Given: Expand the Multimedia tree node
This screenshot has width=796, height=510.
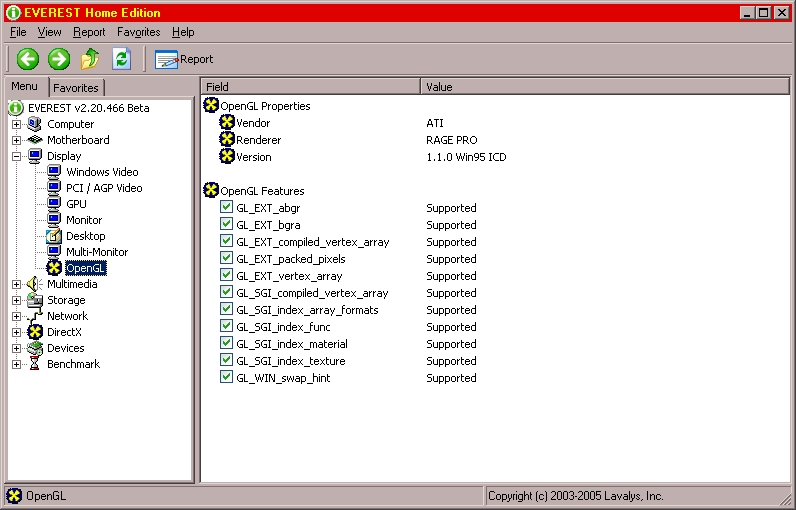Looking at the screenshot, I should [16, 284].
